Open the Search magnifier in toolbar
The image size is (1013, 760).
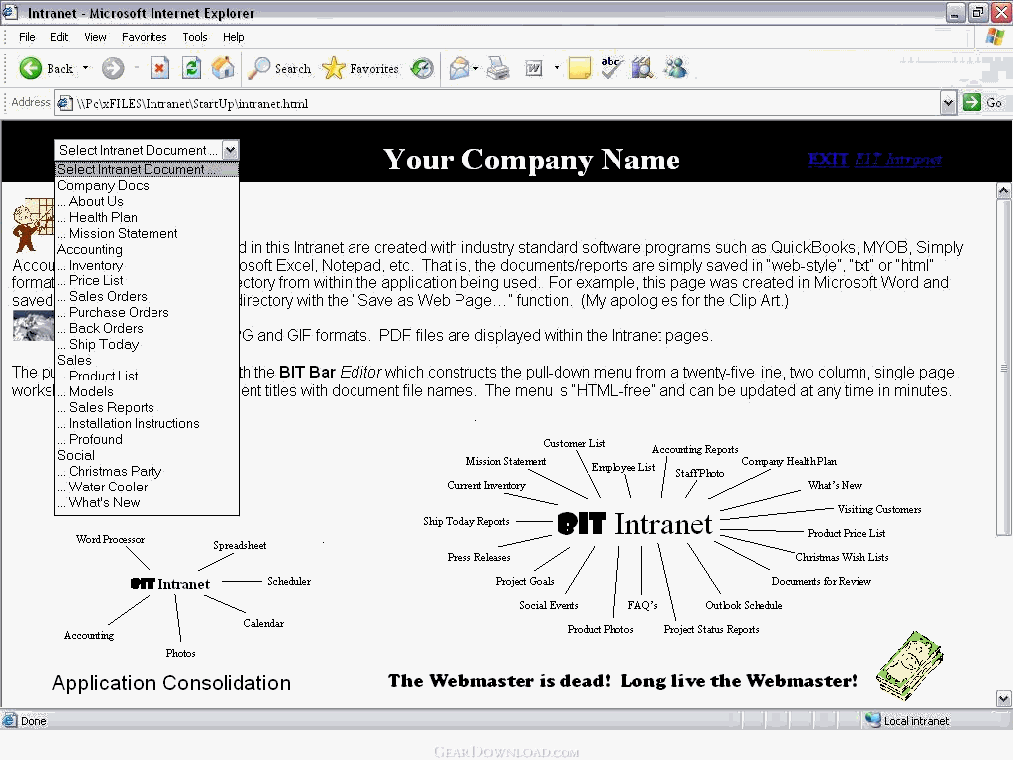point(260,68)
